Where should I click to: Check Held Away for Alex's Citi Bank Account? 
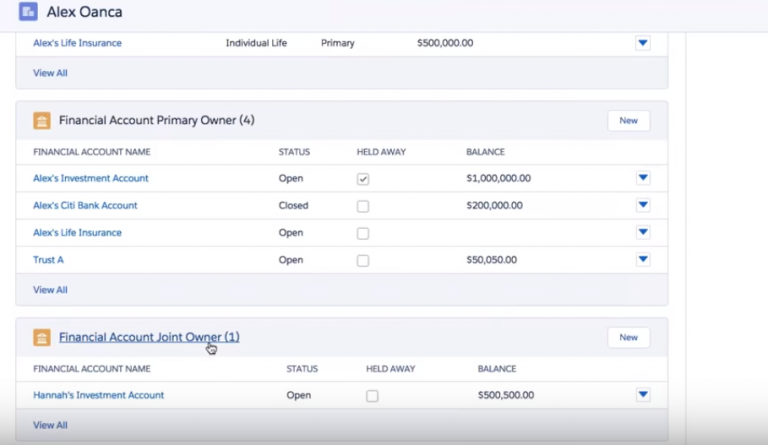point(363,206)
